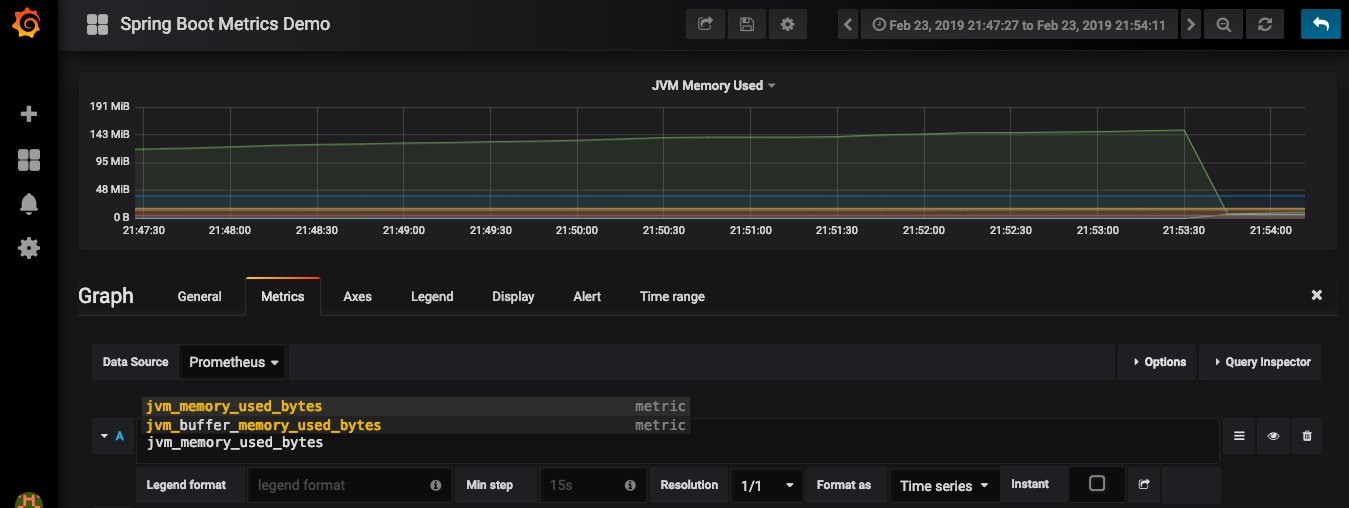This screenshot has height=508, width=1349.
Task: Open the Dashboards grid icon in sidebar
Action: pos(29,159)
